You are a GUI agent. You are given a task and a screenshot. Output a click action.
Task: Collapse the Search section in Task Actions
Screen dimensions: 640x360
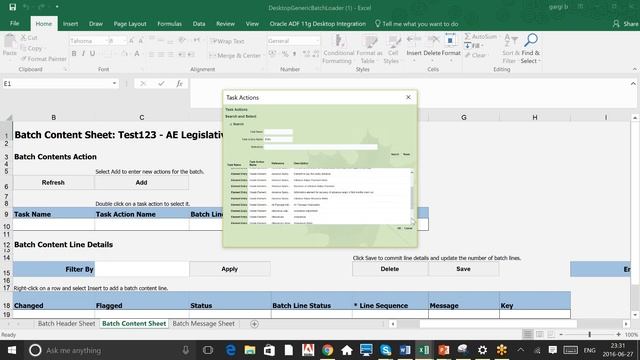click(x=231, y=124)
